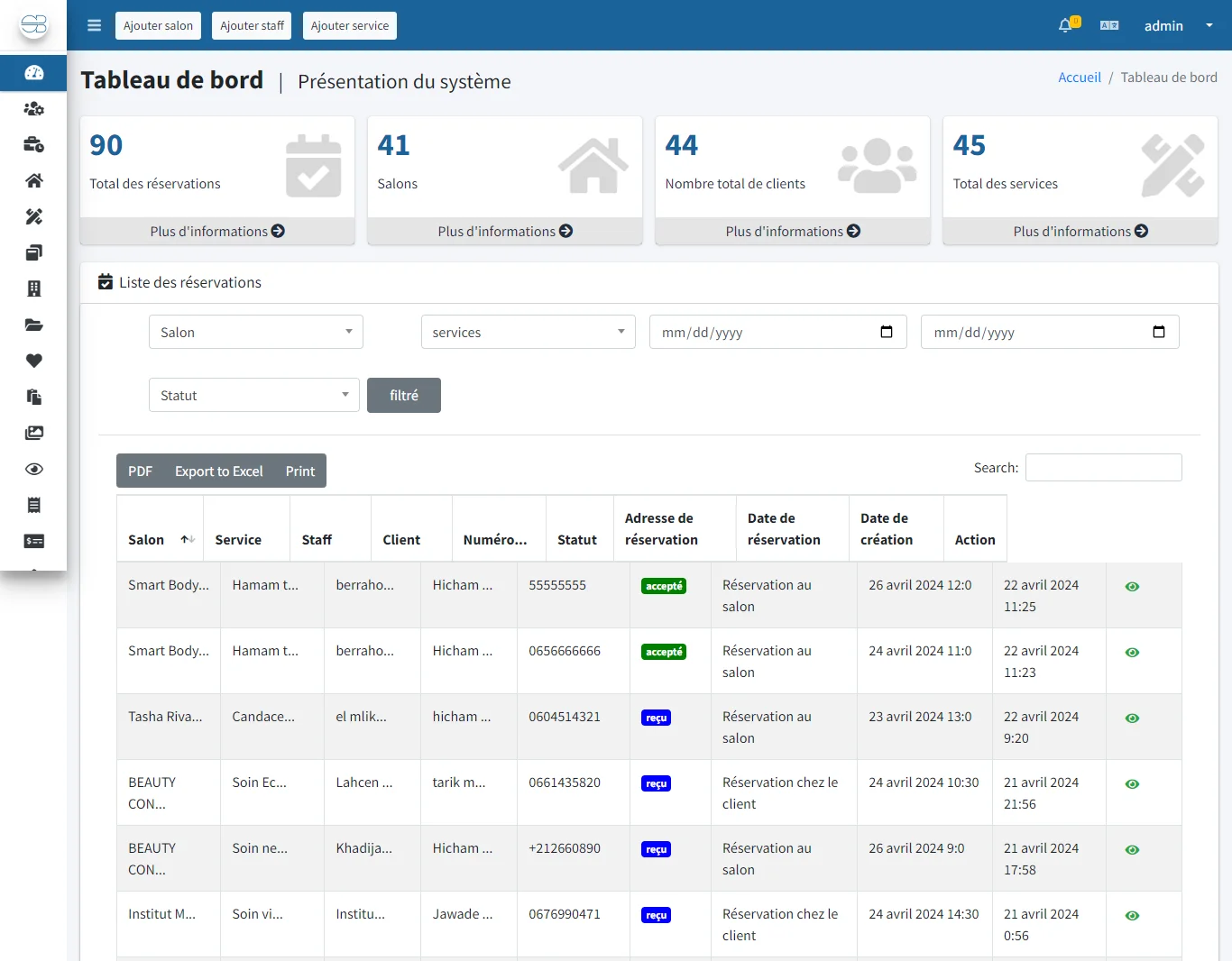Click accepté badge in 55555555 row

pyautogui.click(x=664, y=586)
